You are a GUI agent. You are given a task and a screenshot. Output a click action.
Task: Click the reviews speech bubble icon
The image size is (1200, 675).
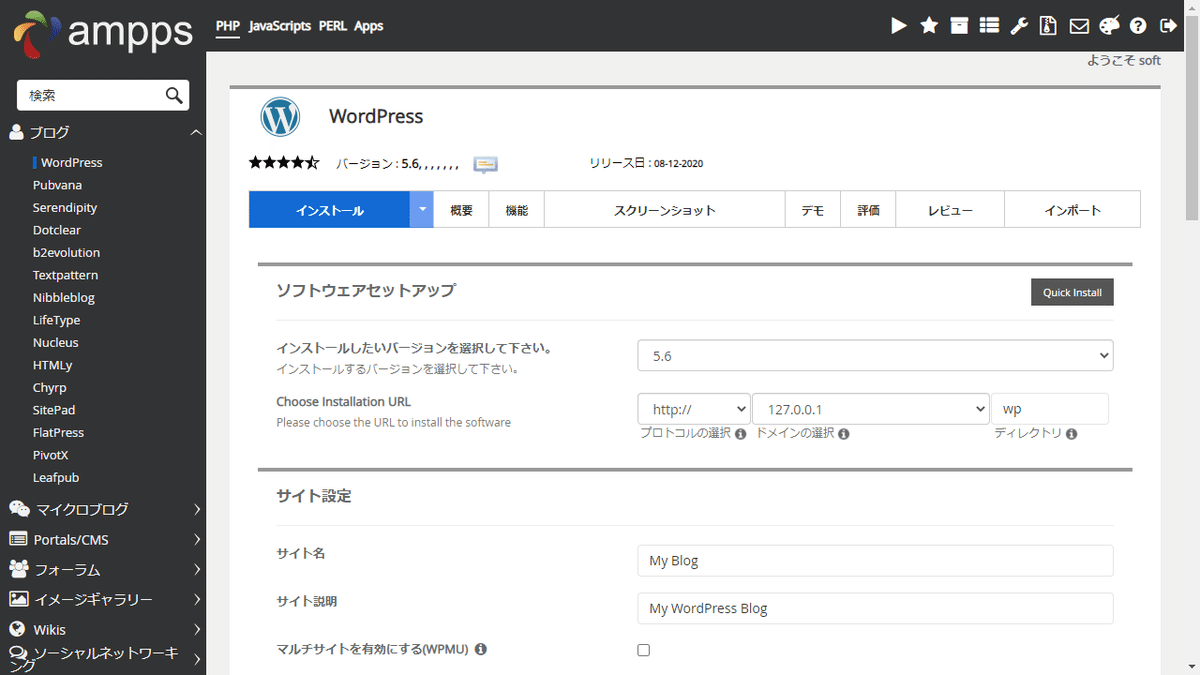coord(486,164)
